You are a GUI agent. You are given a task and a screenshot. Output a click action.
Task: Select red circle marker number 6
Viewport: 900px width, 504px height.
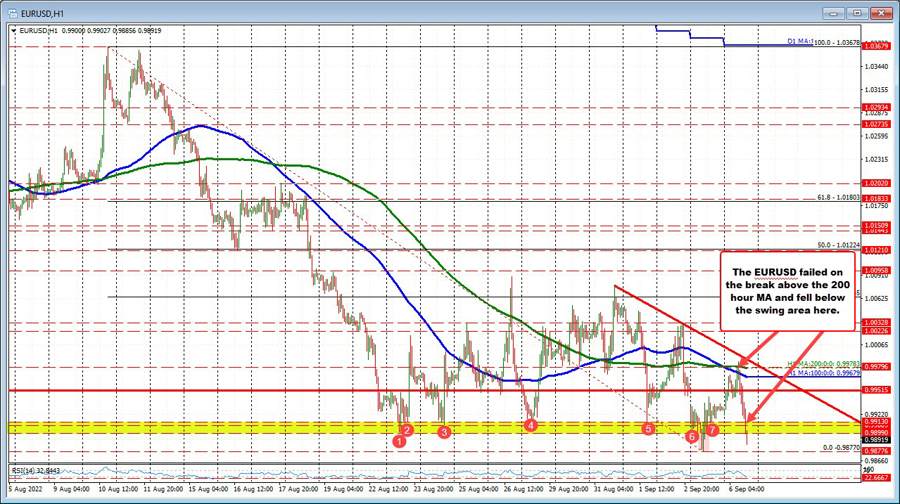[x=691, y=436]
